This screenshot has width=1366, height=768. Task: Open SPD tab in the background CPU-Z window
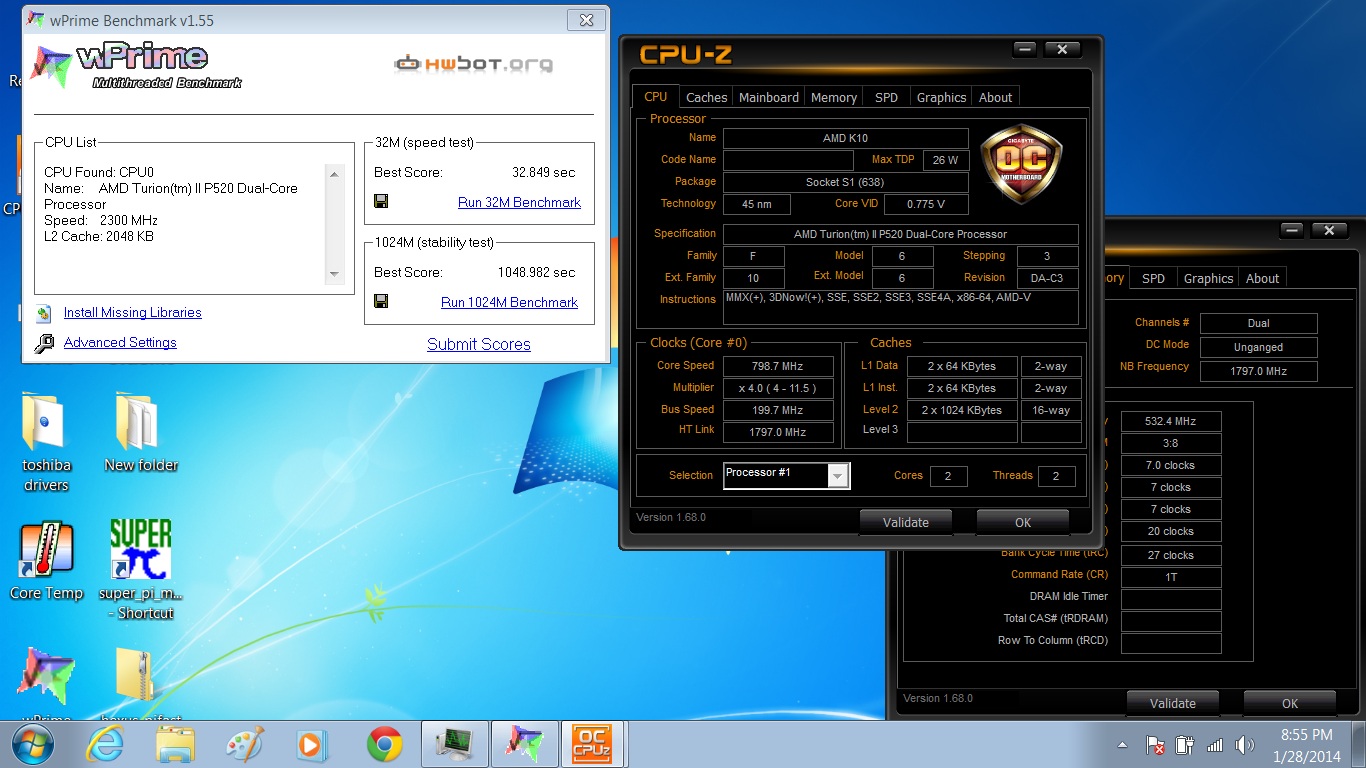[1154, 278]
